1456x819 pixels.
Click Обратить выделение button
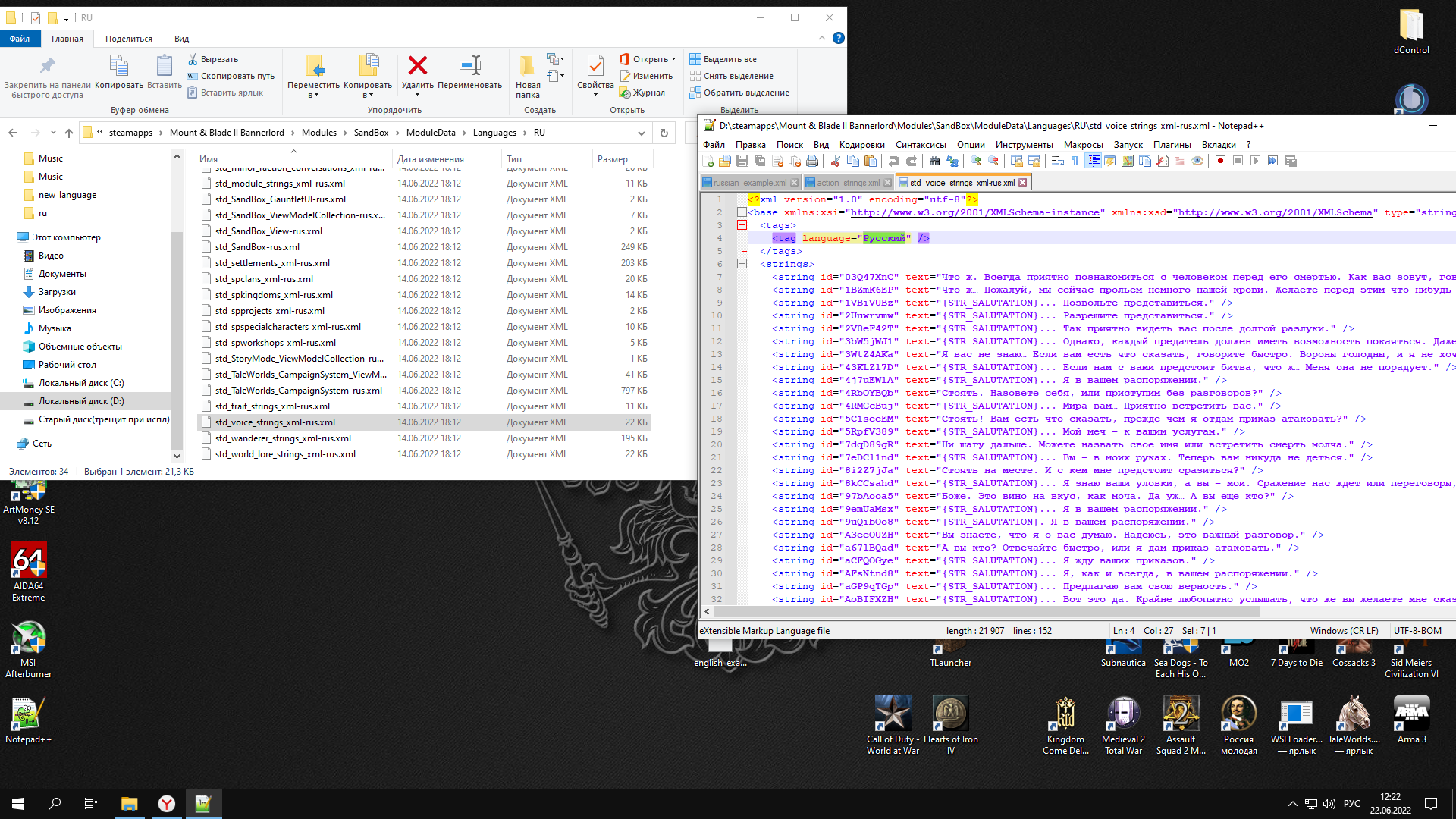click(739, 93)
